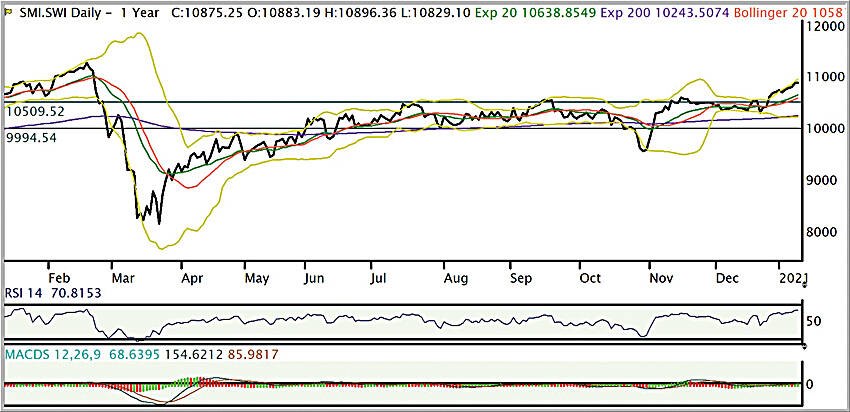Click the 12000 price axis label
Image resolution: width=850 pixels, height=412 pixels.
pos(825,26)
